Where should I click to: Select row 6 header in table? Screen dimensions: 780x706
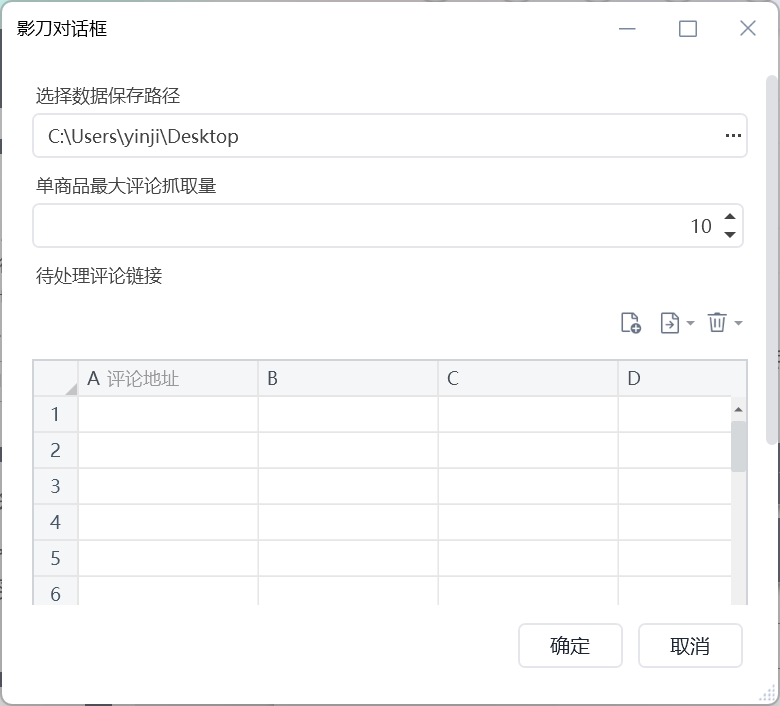[x=55, y=591]
